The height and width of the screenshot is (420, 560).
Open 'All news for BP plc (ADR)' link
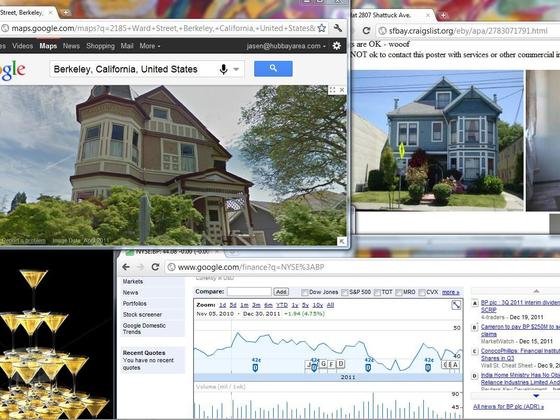(508, 406)
